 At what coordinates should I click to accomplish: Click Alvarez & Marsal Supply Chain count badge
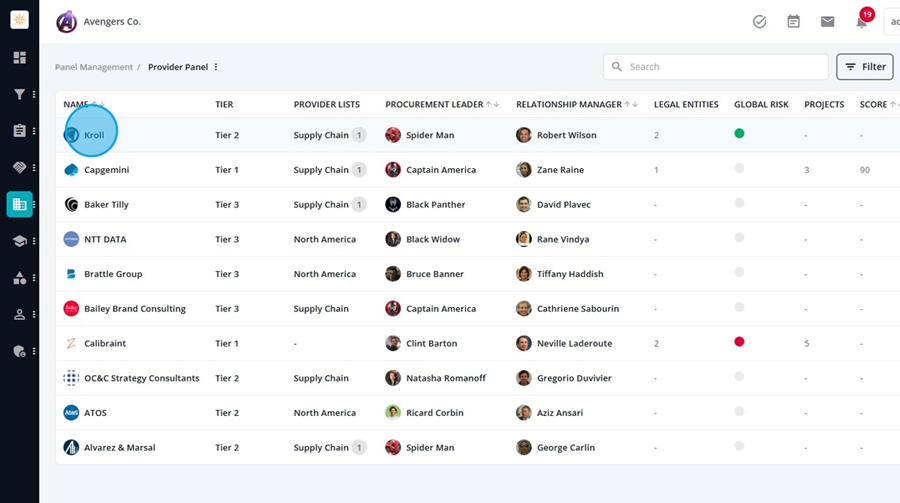(359, 447)
